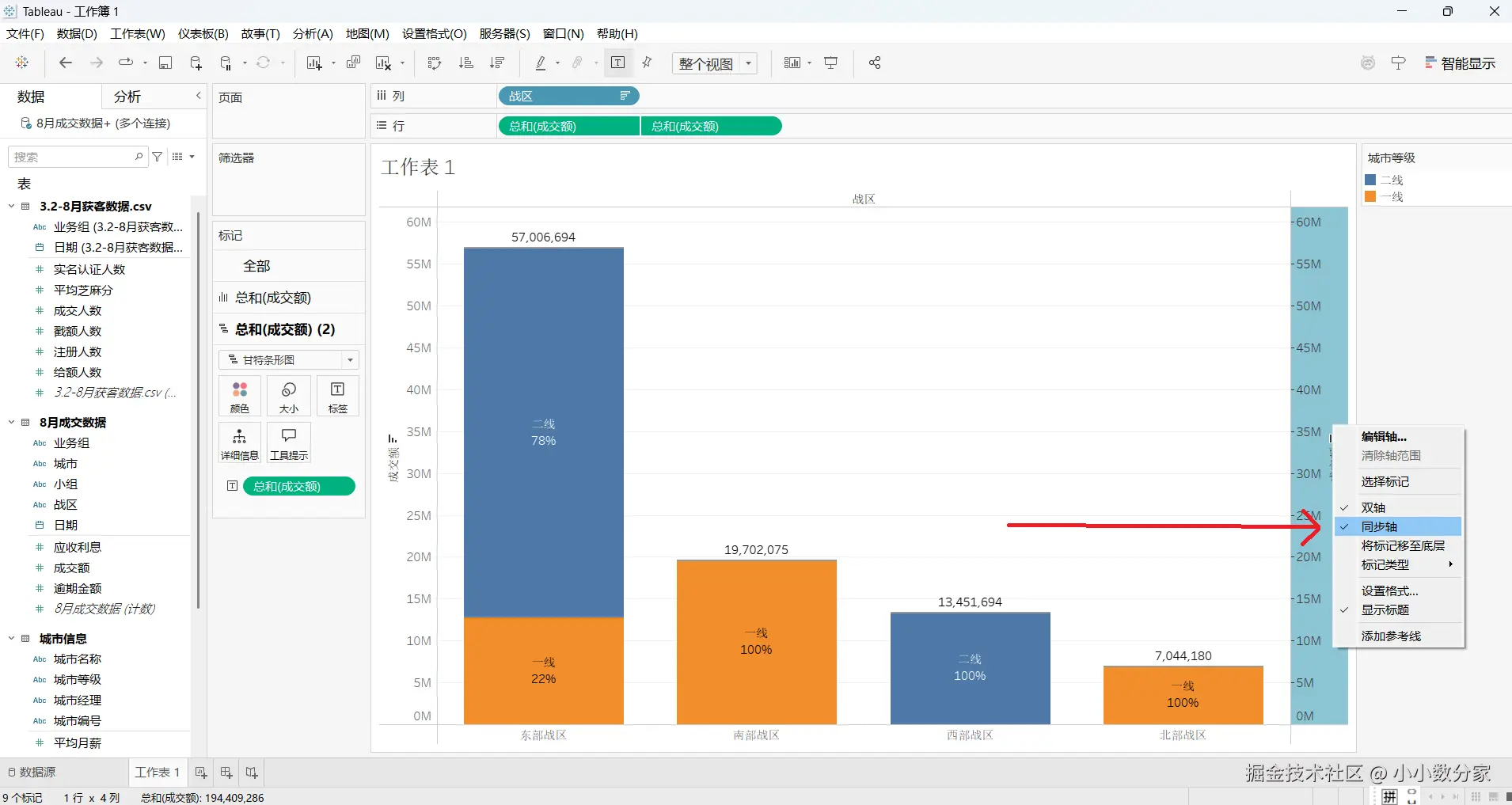
Task: Toggle the 同步轴 synchronize axis option
Action: 1397,526
